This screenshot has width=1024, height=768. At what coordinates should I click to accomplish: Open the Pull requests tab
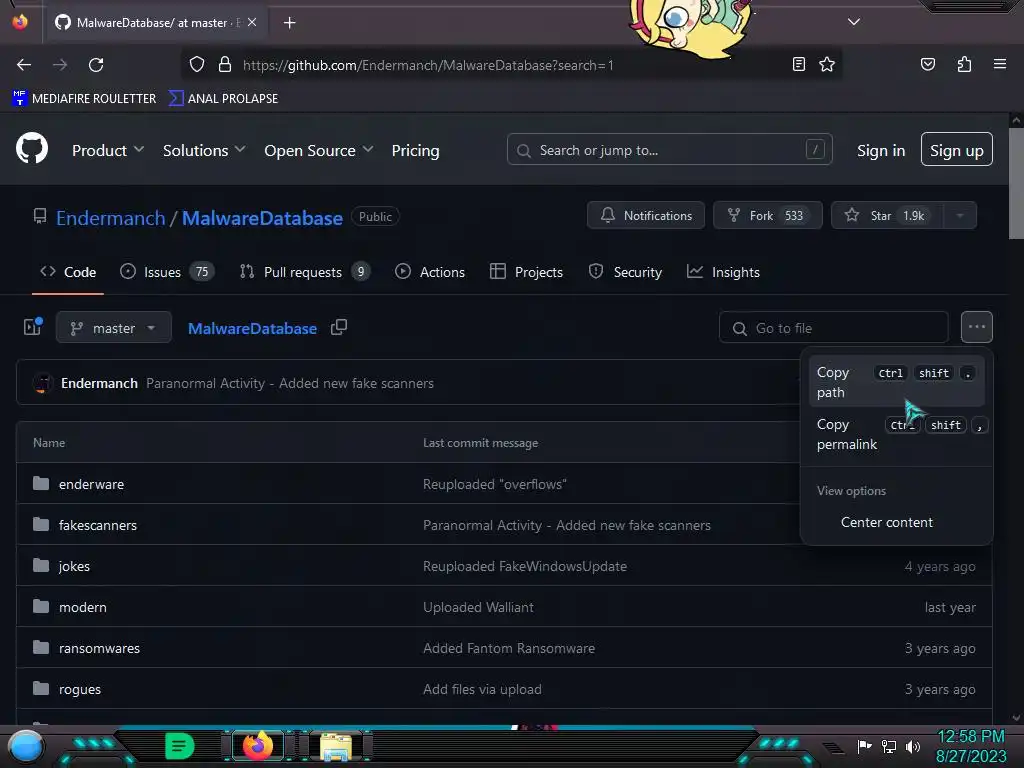[304, 272]
